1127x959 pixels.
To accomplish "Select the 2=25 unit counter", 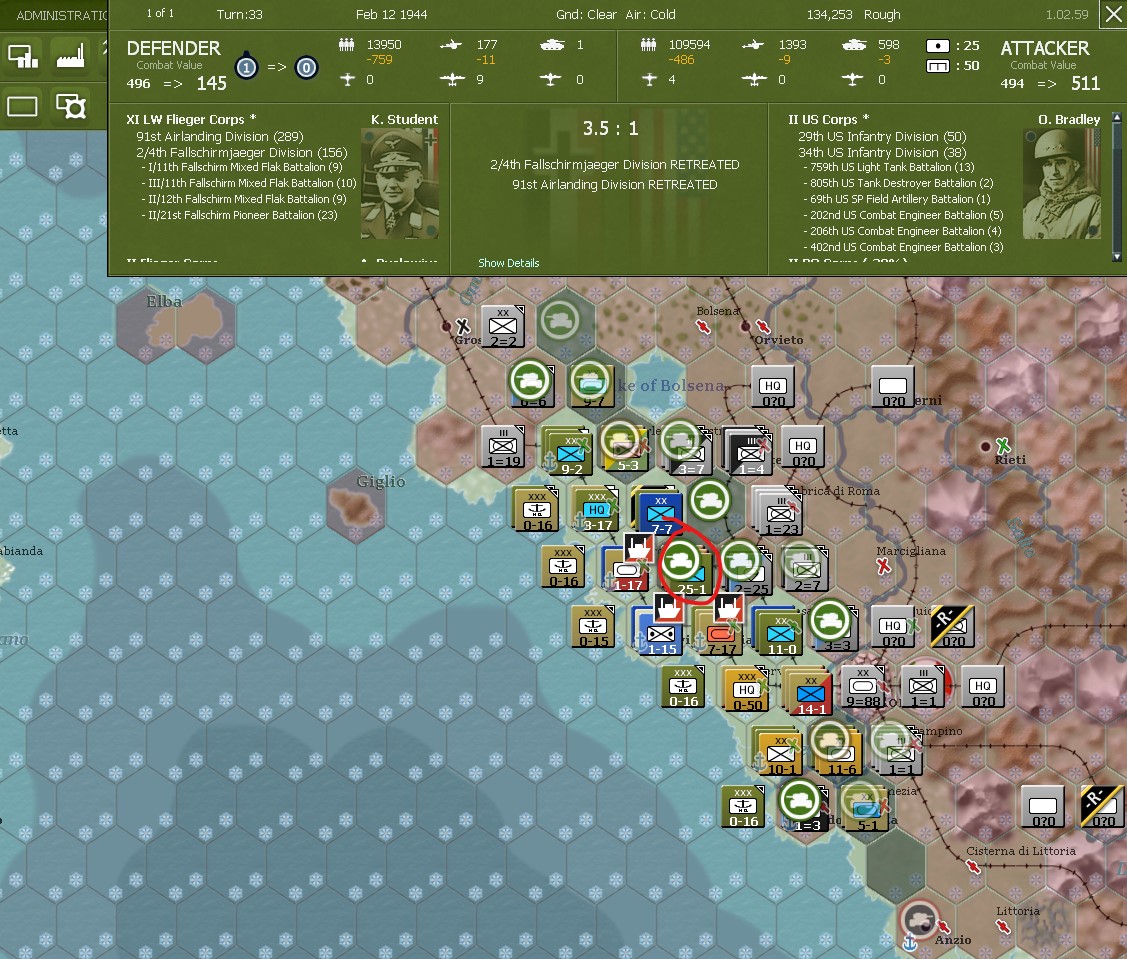I will pos(750,574).
